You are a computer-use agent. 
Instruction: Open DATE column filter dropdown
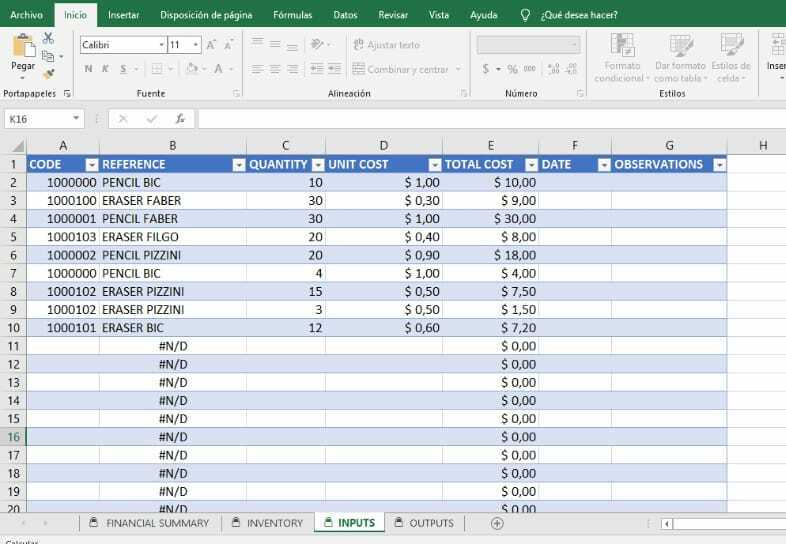pyautogui.click(x=604, y=164)
